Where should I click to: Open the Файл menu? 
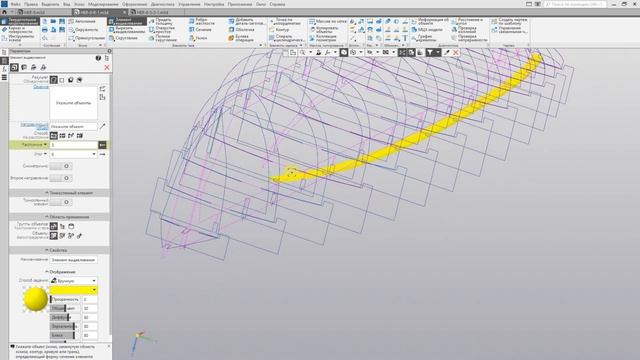click(16, 4)
